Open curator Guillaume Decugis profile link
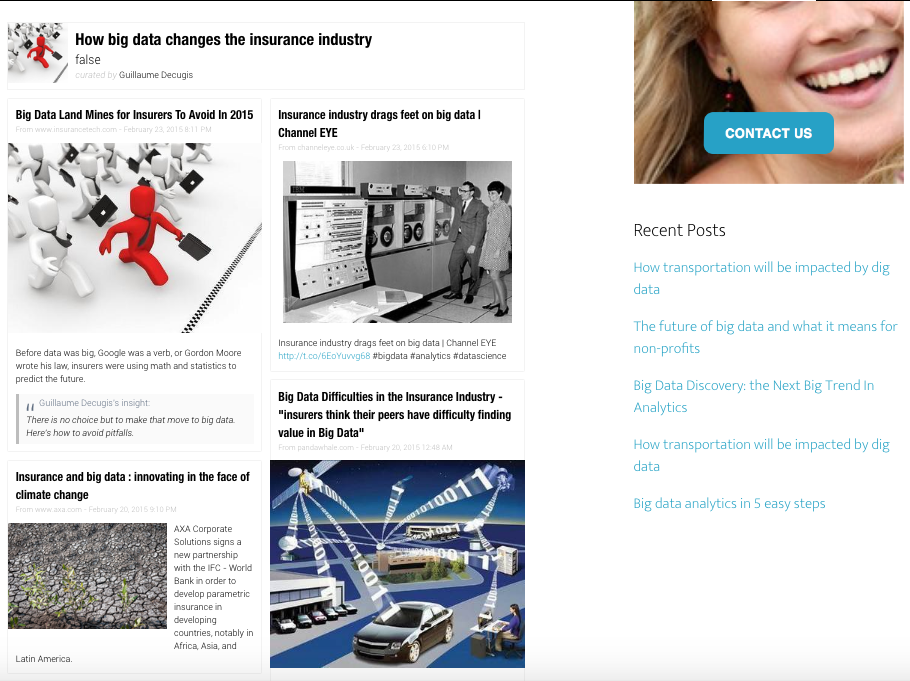This screenshot has height=681, width=910. (156, 75)
